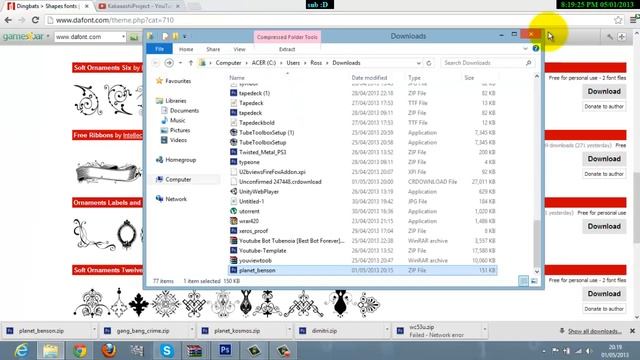
Task: Switch to details view icon
Action: (524, 281)
